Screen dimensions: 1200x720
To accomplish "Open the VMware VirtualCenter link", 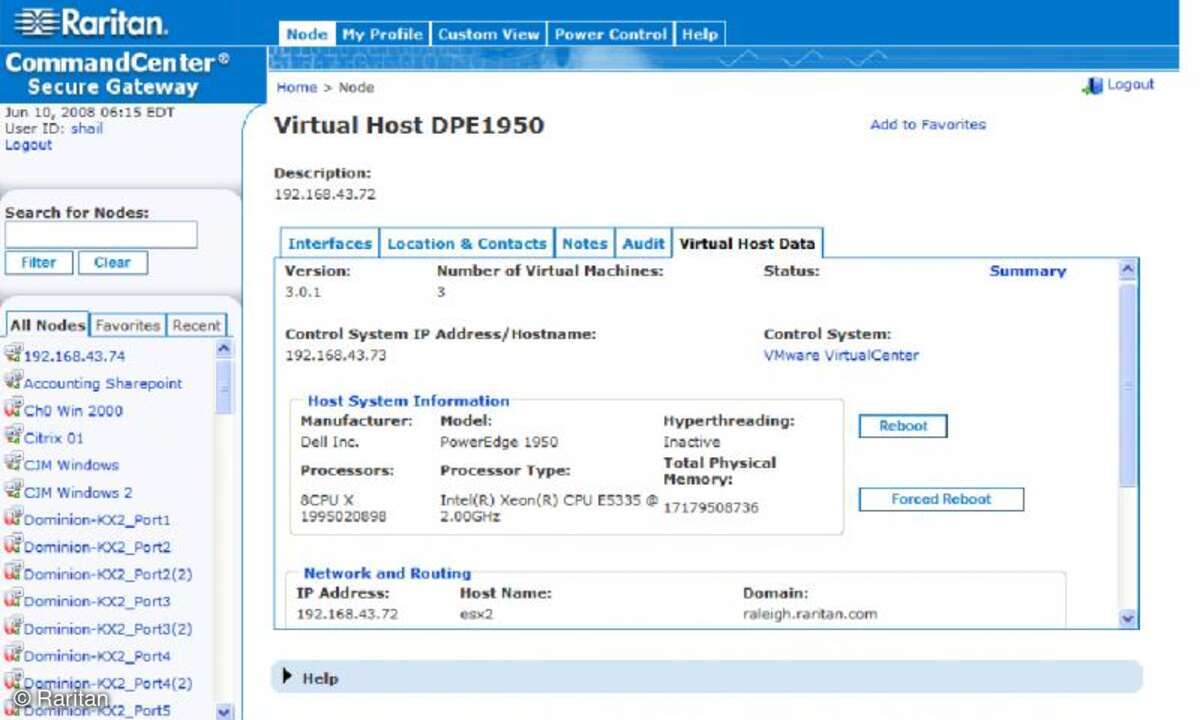I will click(x=841, y=355).
